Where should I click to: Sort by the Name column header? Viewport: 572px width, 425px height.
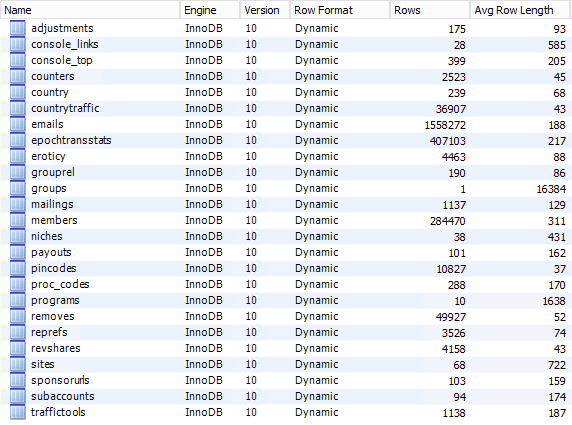coord(90,10)
